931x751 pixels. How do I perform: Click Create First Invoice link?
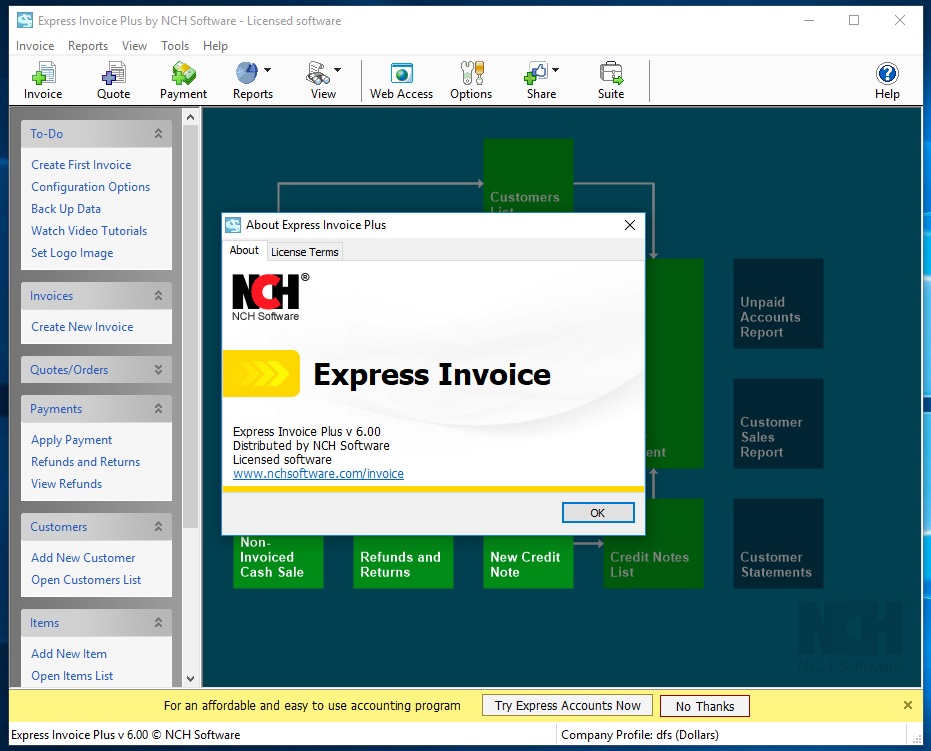[81, 165]
